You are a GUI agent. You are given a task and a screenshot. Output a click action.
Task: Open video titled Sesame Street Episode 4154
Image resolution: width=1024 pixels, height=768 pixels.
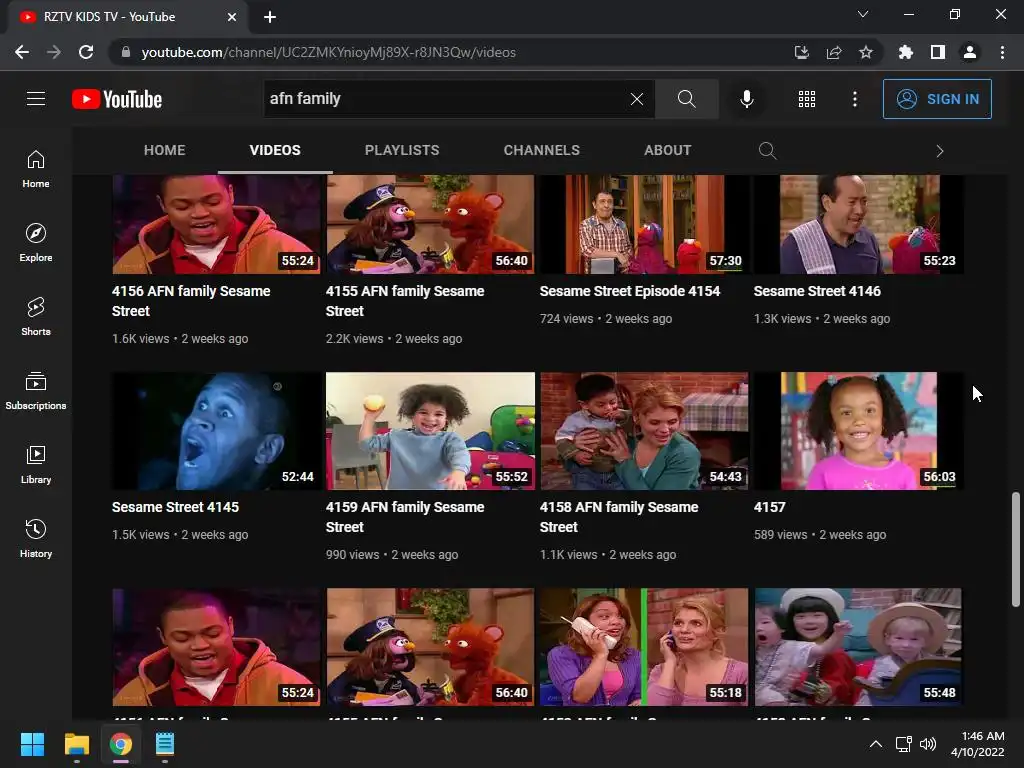pyautogui.click(x=630, y=291)
